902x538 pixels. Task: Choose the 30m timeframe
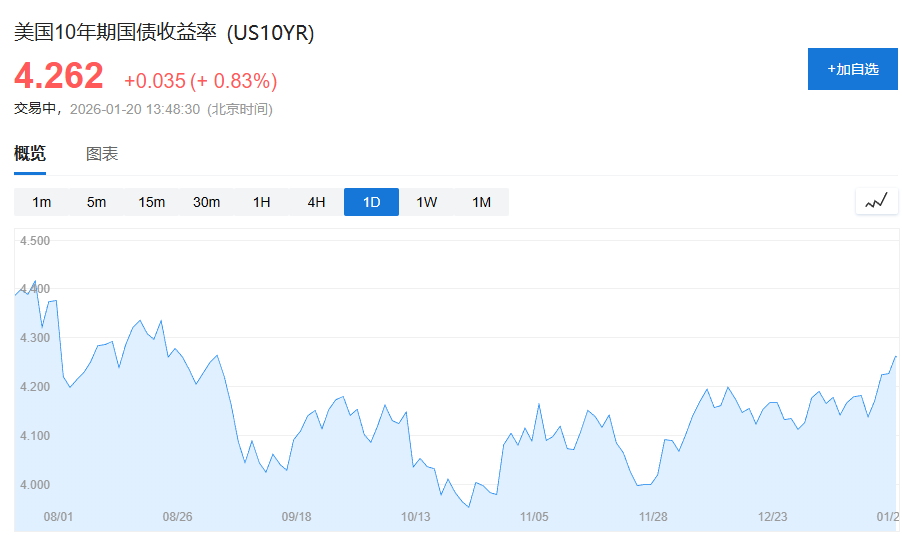tap(206, 202)
